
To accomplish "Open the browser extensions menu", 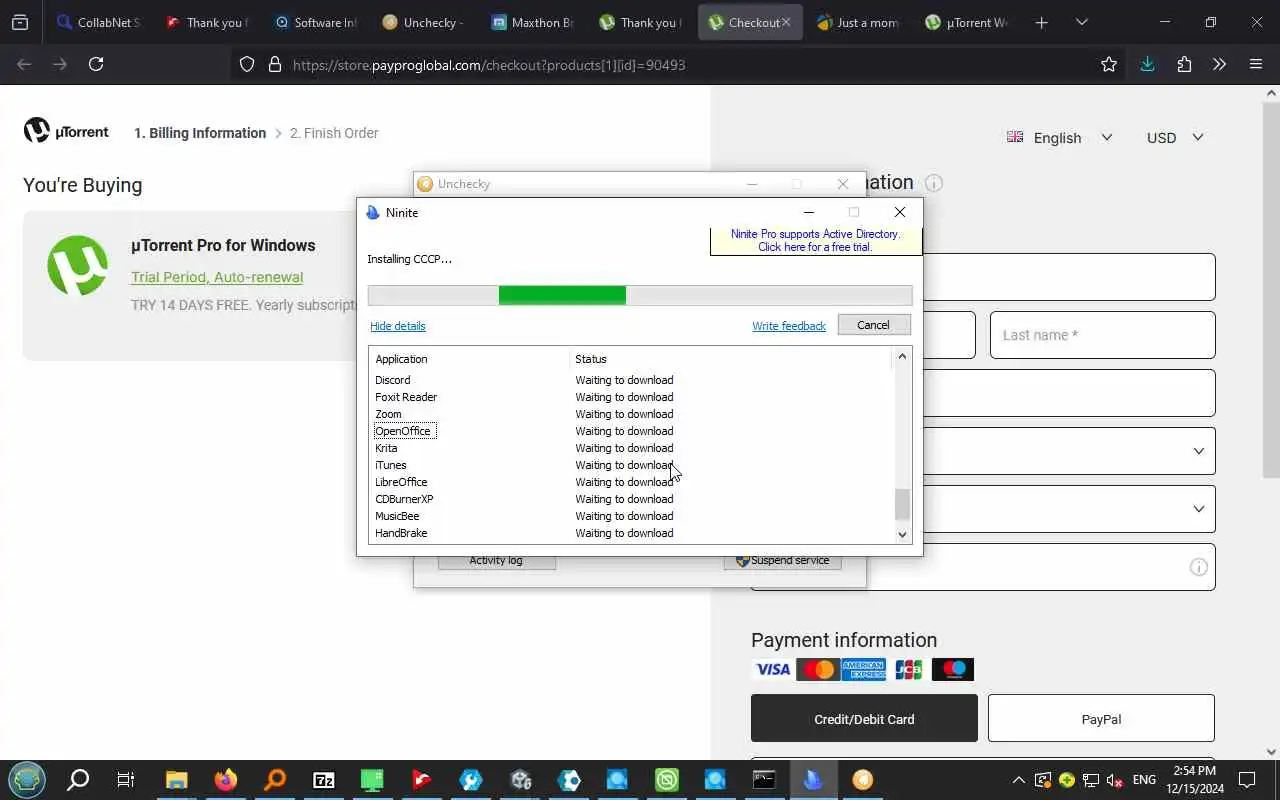I will tap(1184, 64).
